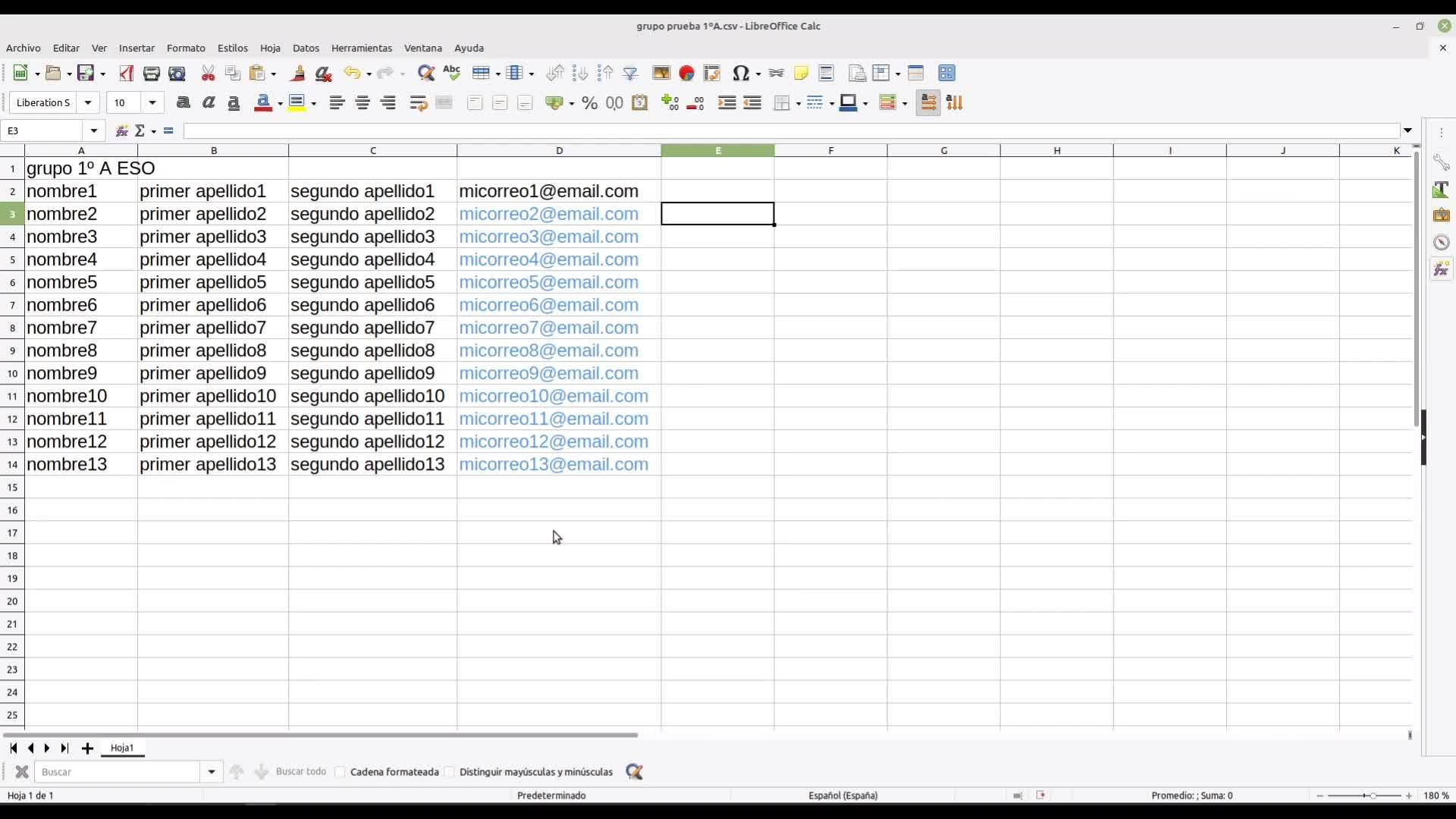Open the Function Wizard icon
Viewport: 1456px width, 819px height.
click(121, 131)
